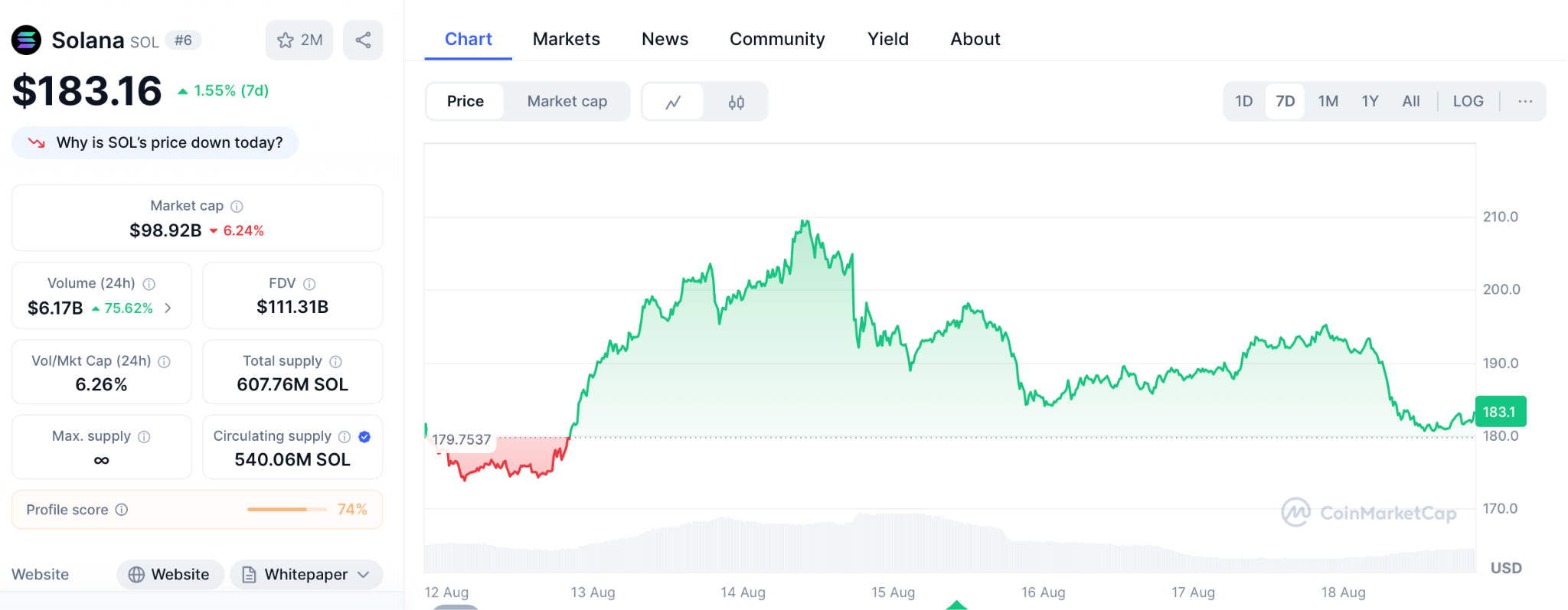Open the About tab

coord(975,39)
